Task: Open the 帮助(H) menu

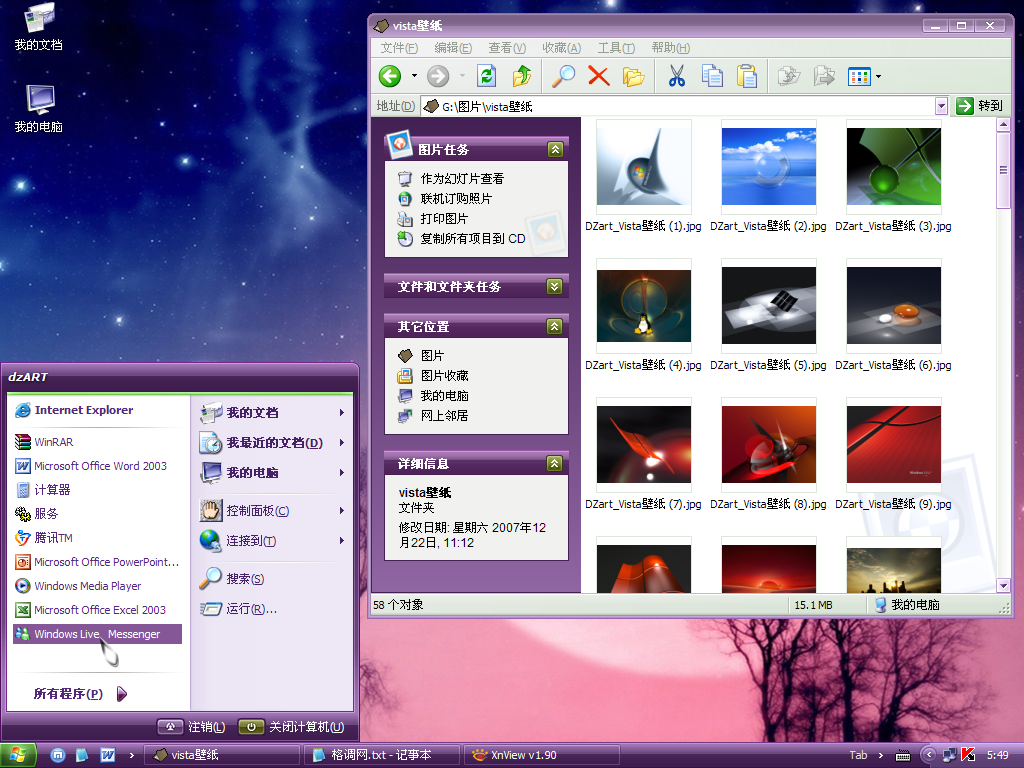Action: (x=671, y=48)
